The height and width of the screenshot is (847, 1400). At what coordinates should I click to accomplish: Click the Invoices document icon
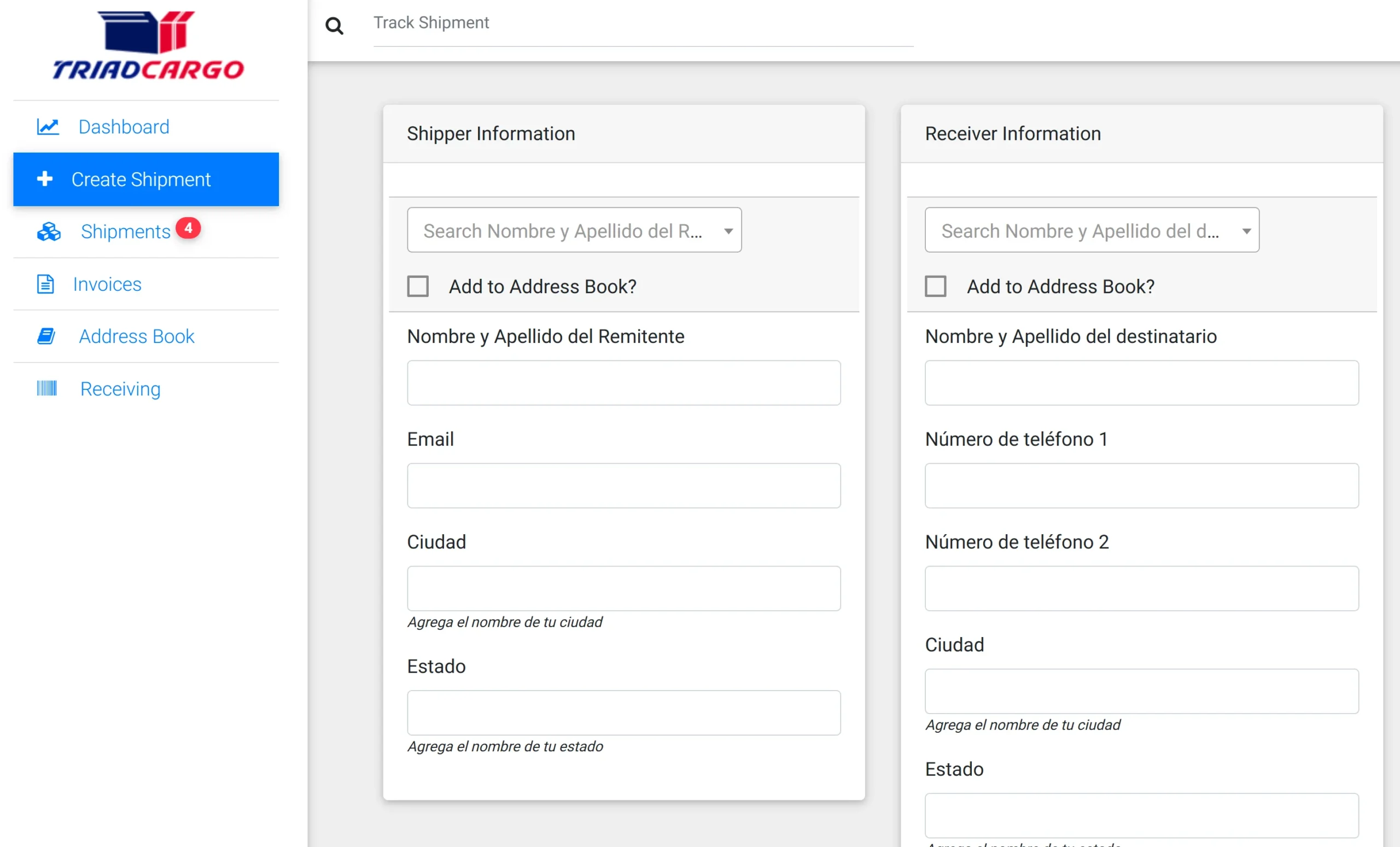click(45, 283)
